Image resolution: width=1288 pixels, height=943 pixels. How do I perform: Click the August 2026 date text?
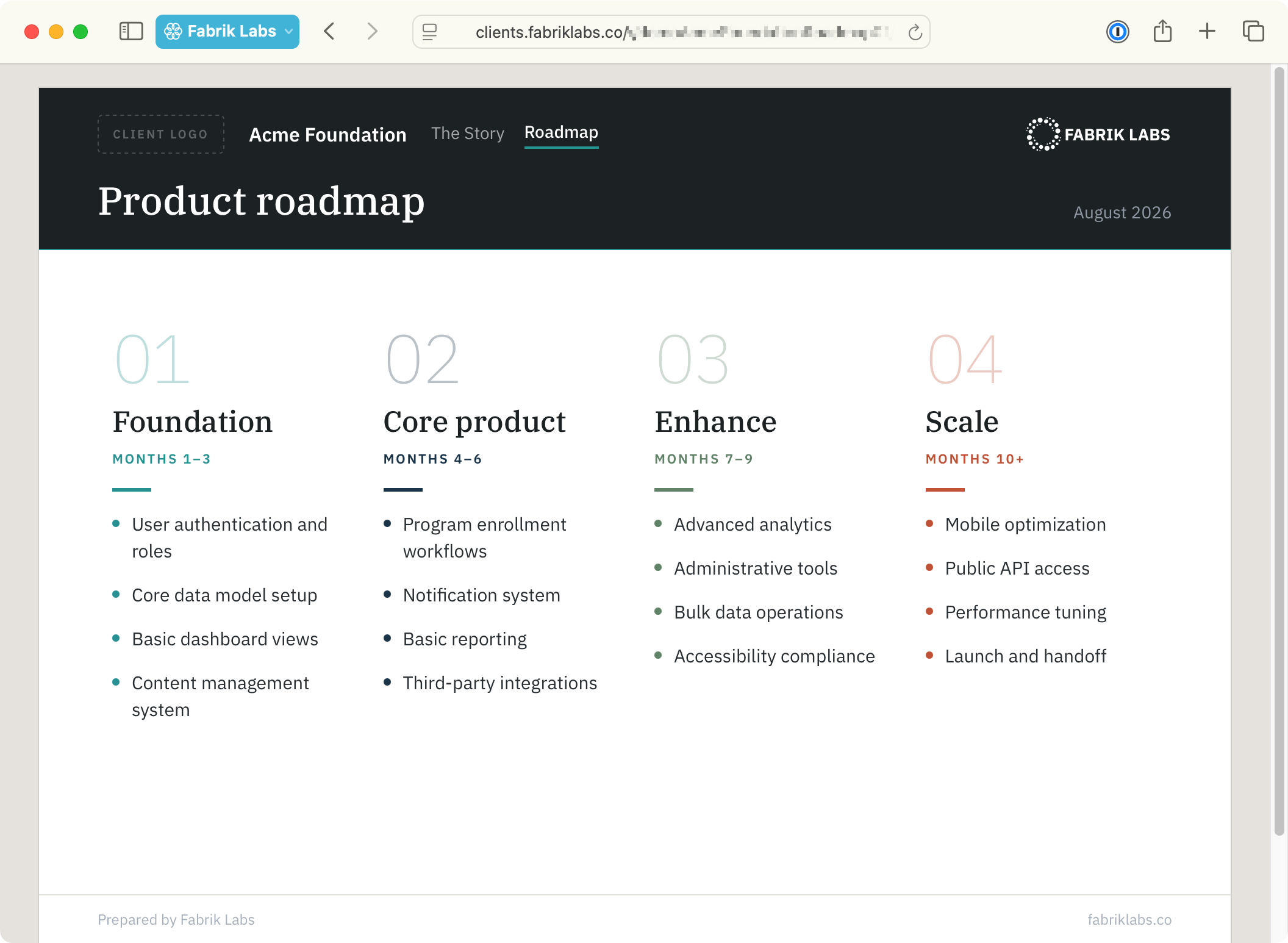[1122, 212]
